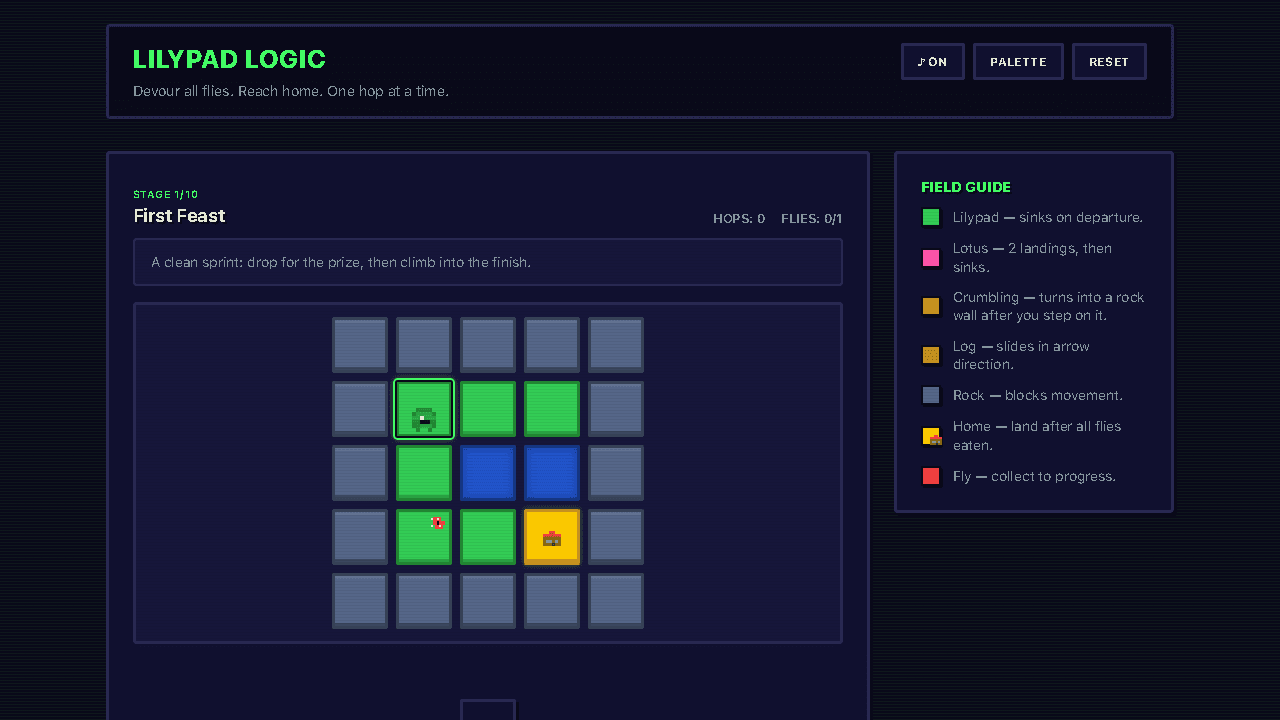Click the 'FLIES: 0/1' counter
Viewport: 1280px width, 720px height.
tap(812, 218)
